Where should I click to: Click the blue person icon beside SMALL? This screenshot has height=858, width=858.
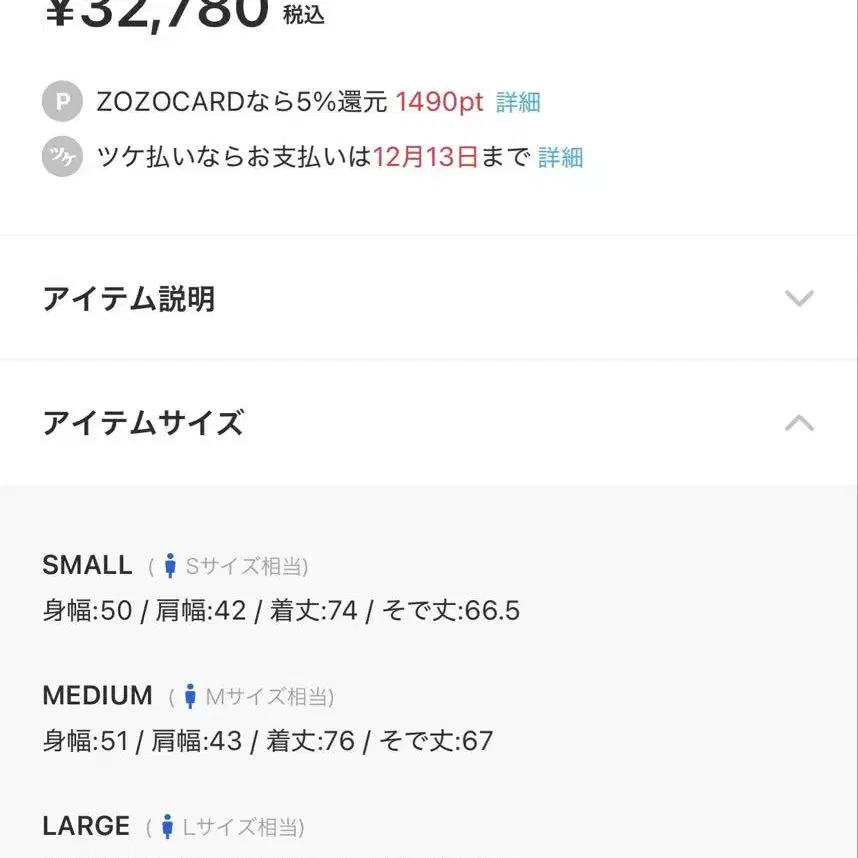(170, 566)
